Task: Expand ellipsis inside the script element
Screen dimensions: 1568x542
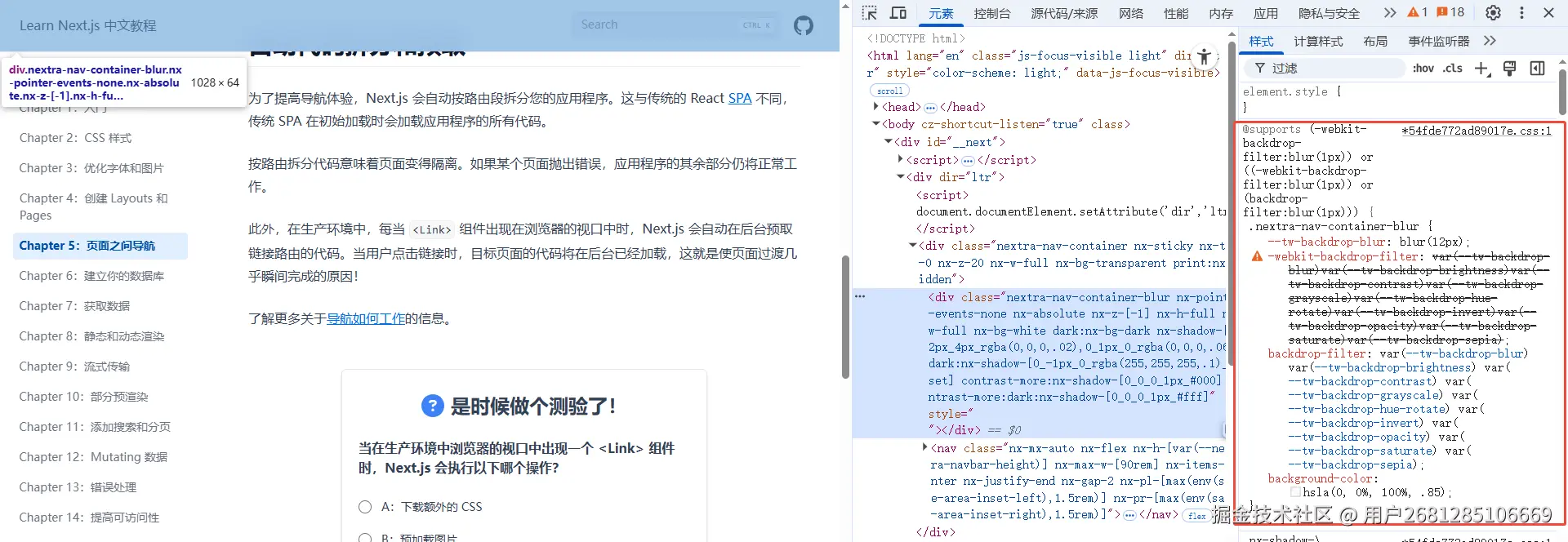Action: pyautogui.click(x=968, y=161)
